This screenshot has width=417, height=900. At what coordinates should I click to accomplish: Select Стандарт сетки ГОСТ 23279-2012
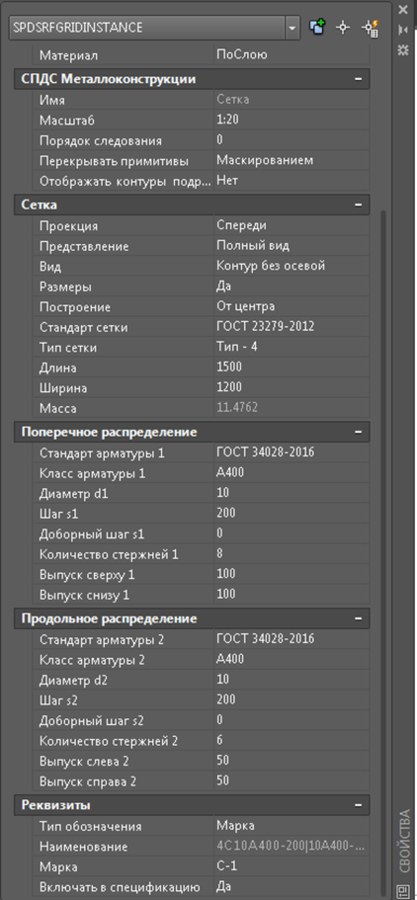291,327
